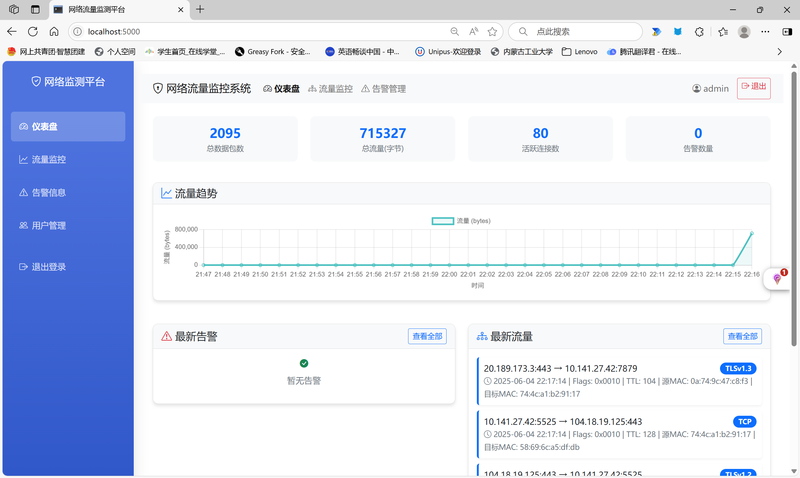Click the 0 告警数量 card
This screenshot has height=478, width=800.
click(698, 139)
